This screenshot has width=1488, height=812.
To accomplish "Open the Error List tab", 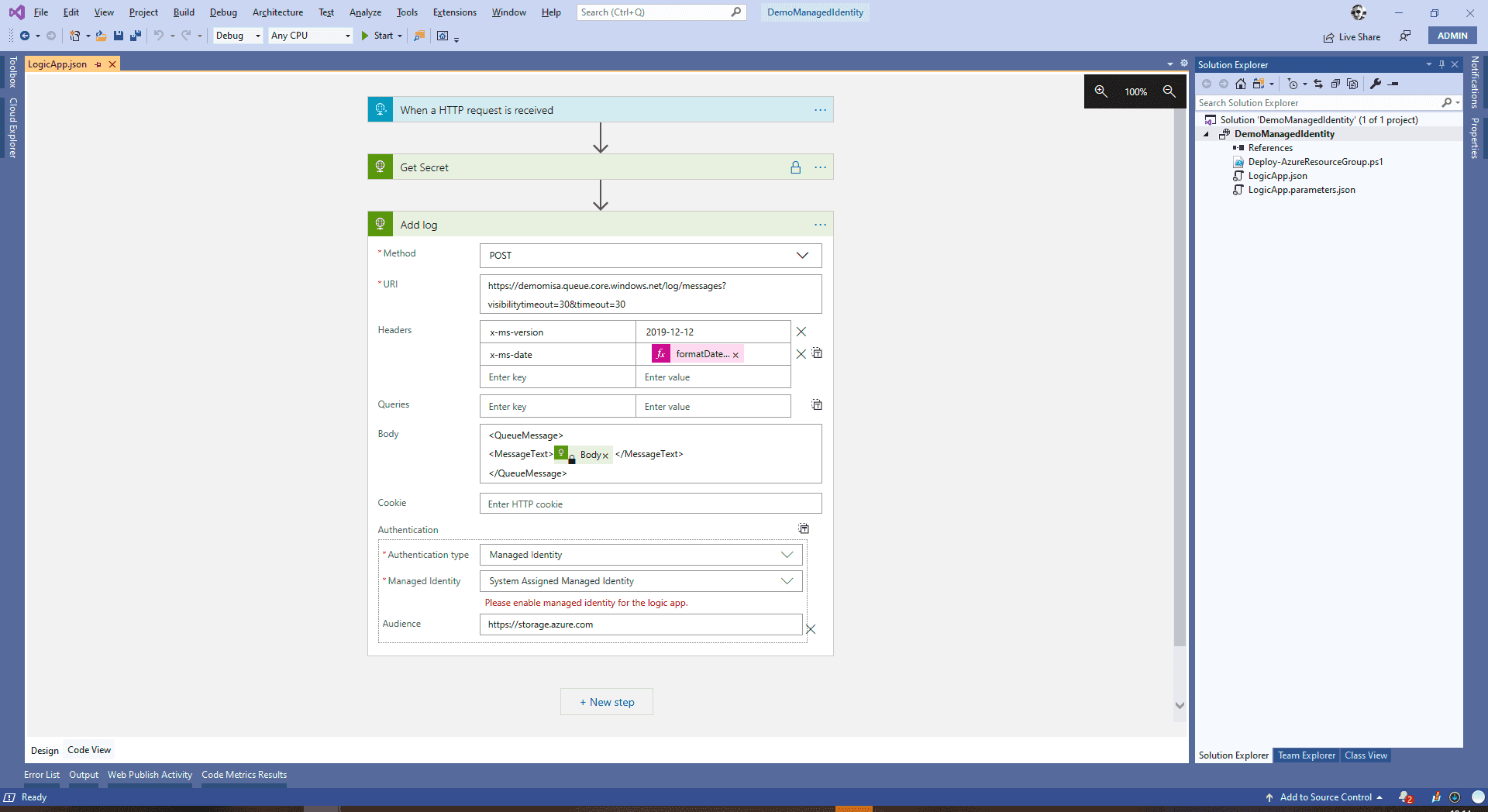I will [41, 775].
